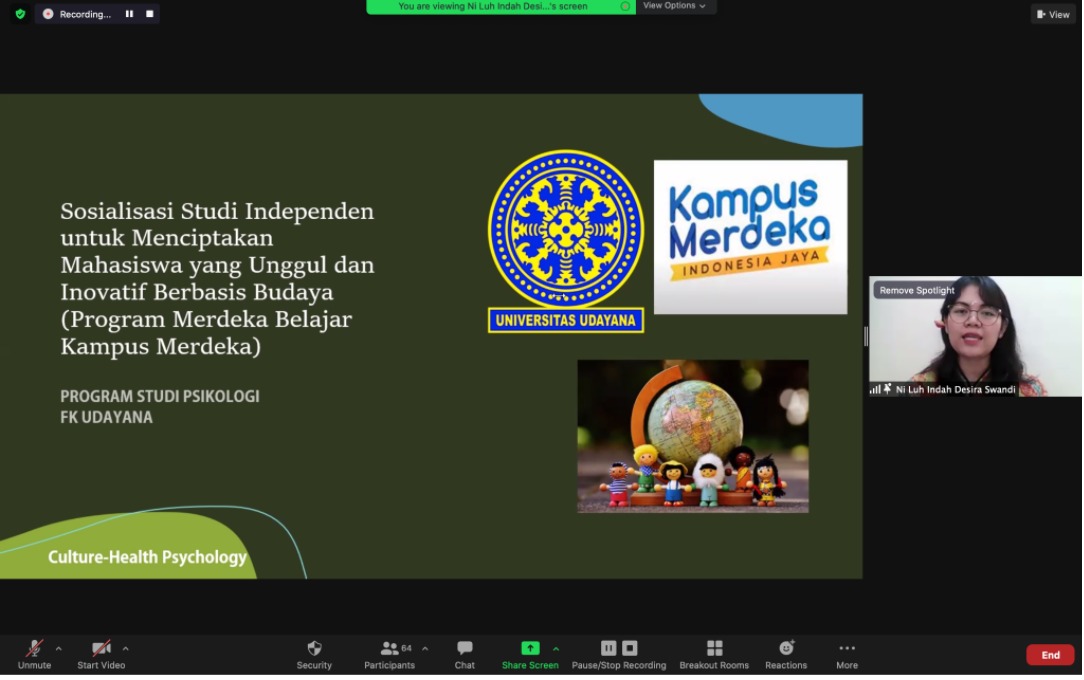Click the green screen-sharing notification bar
The image size is (1084, 680).
501,7
